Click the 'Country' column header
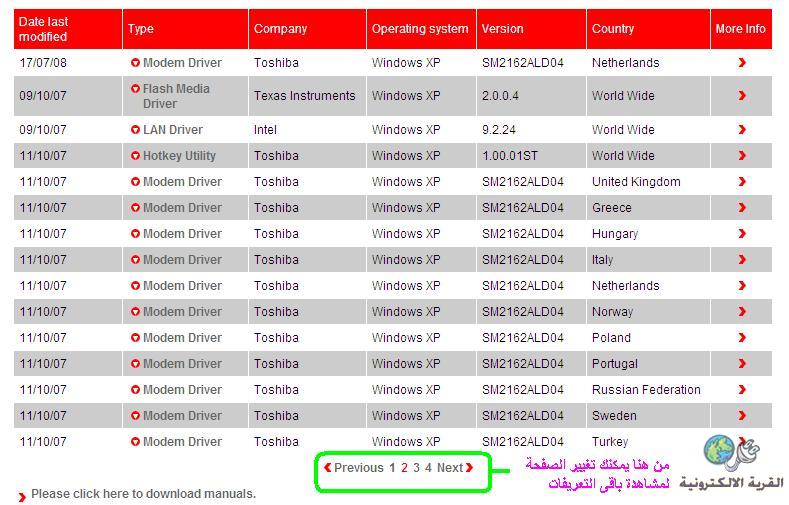789x505 pixels. pyautogui.click(x=649, y=29)
